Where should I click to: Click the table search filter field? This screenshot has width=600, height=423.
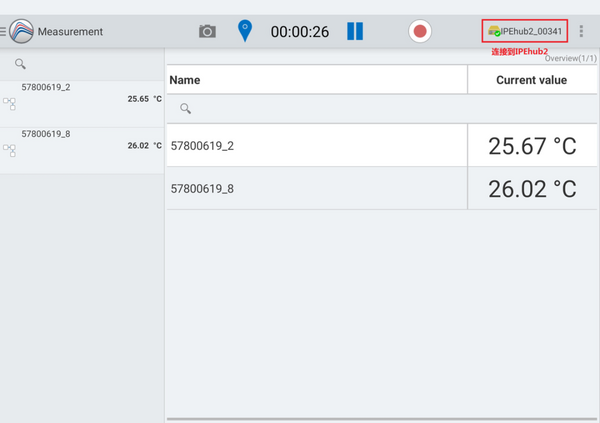pyautogui.click(x=382, y=109)
